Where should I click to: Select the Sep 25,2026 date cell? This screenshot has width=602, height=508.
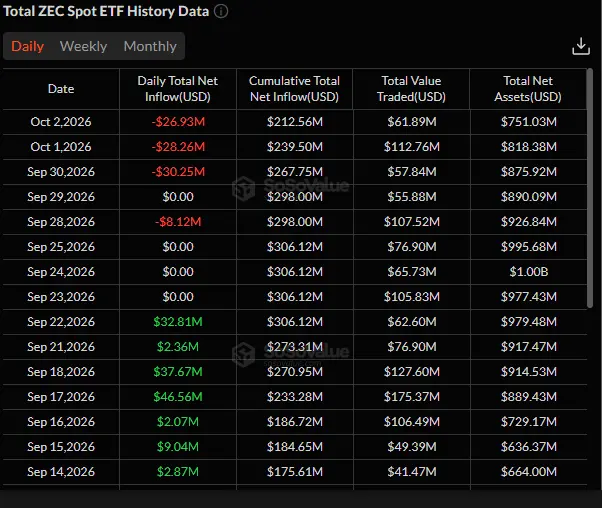tap(61, 247)
